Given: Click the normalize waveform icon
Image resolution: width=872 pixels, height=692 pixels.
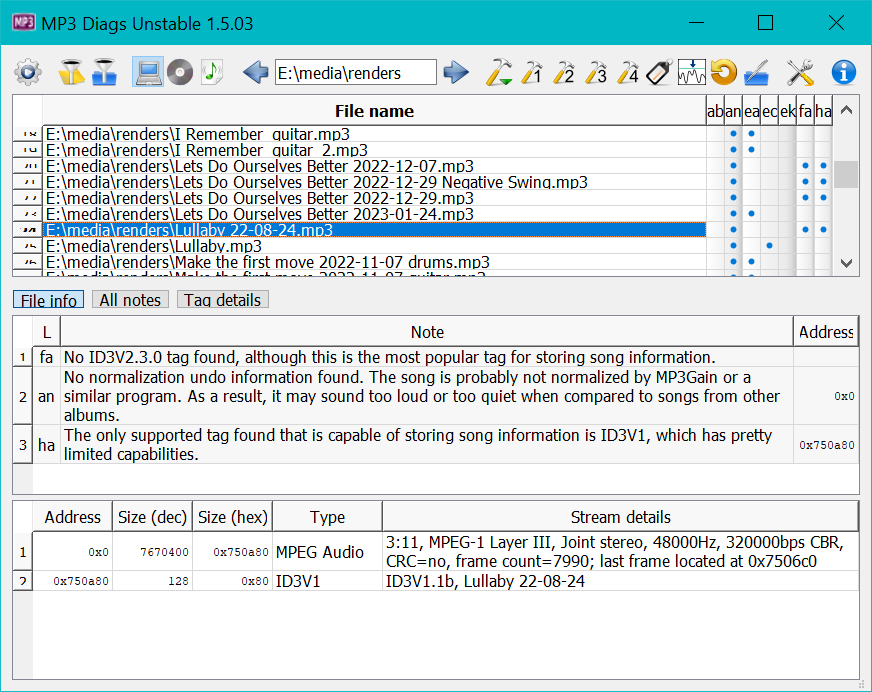Looking at the screenshot, I should point(691,72).
